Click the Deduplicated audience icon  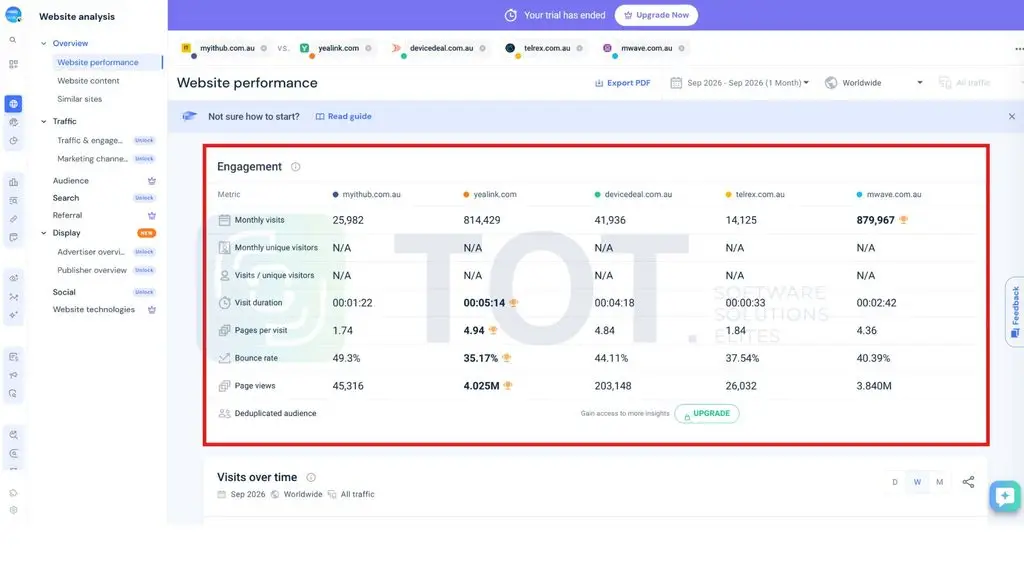pyautogui.click(x=224, y=413)
